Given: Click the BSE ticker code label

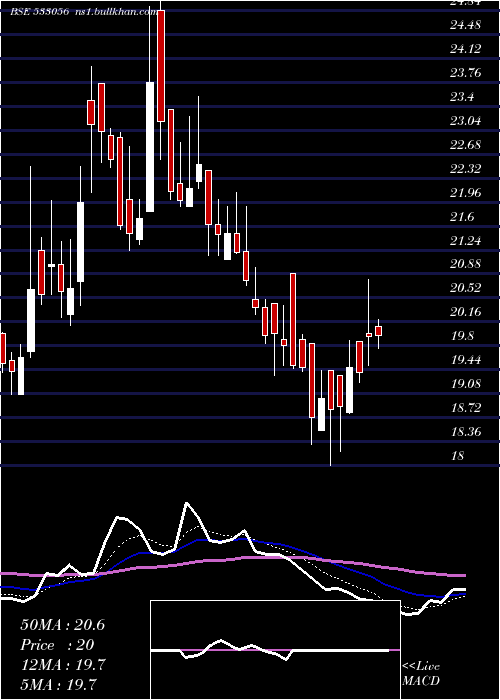Looking at the screenshot, I should pyautogui.click(x=40, y=12).
